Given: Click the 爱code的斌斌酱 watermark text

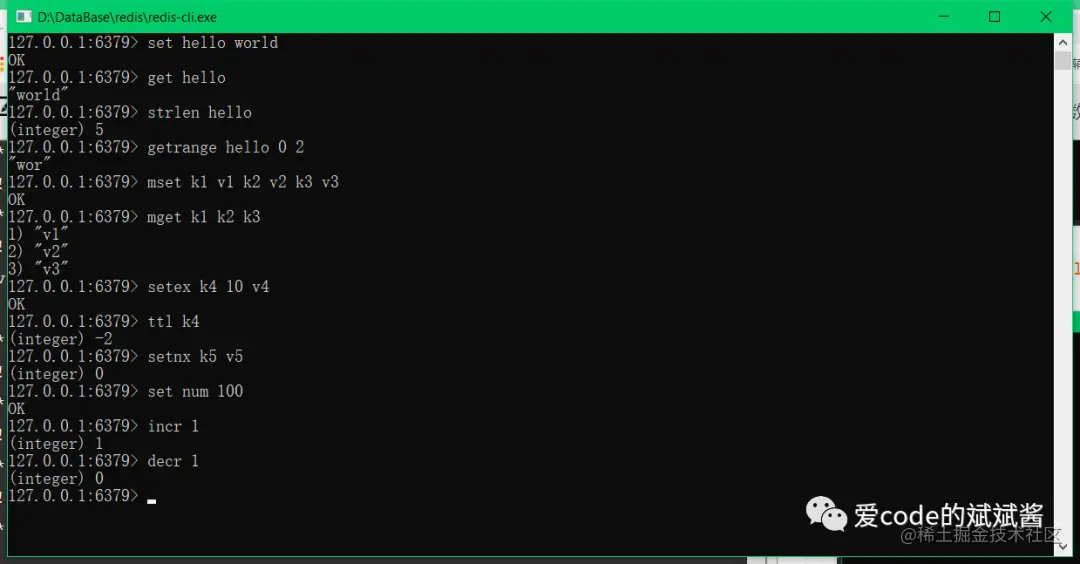Looking at the screenshot, I should [x=948, y=515].
